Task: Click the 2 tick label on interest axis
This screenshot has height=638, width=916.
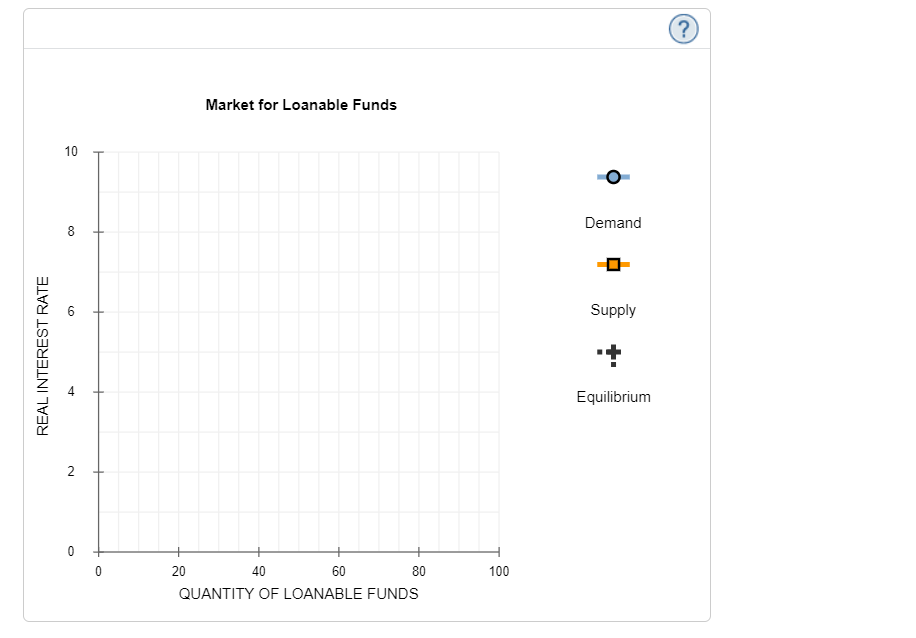Action: click(x=71, y=471)
